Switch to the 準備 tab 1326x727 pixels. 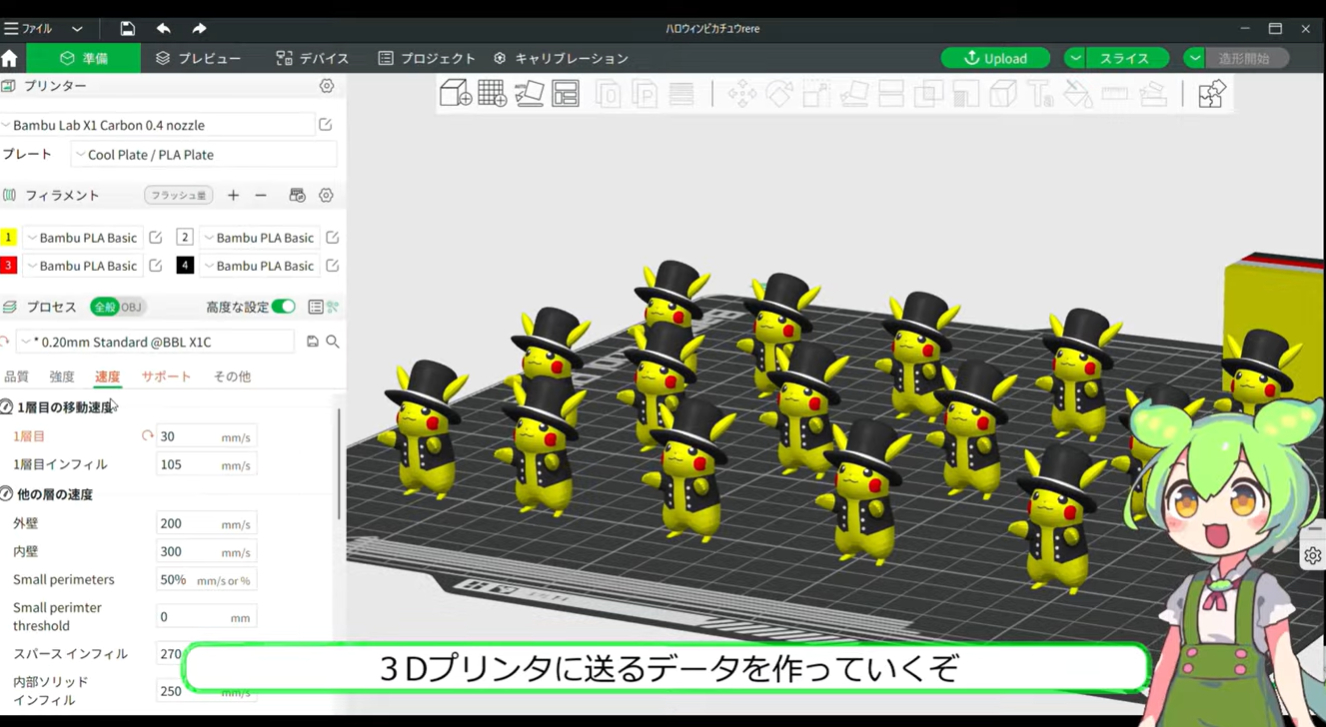(84, 58)
